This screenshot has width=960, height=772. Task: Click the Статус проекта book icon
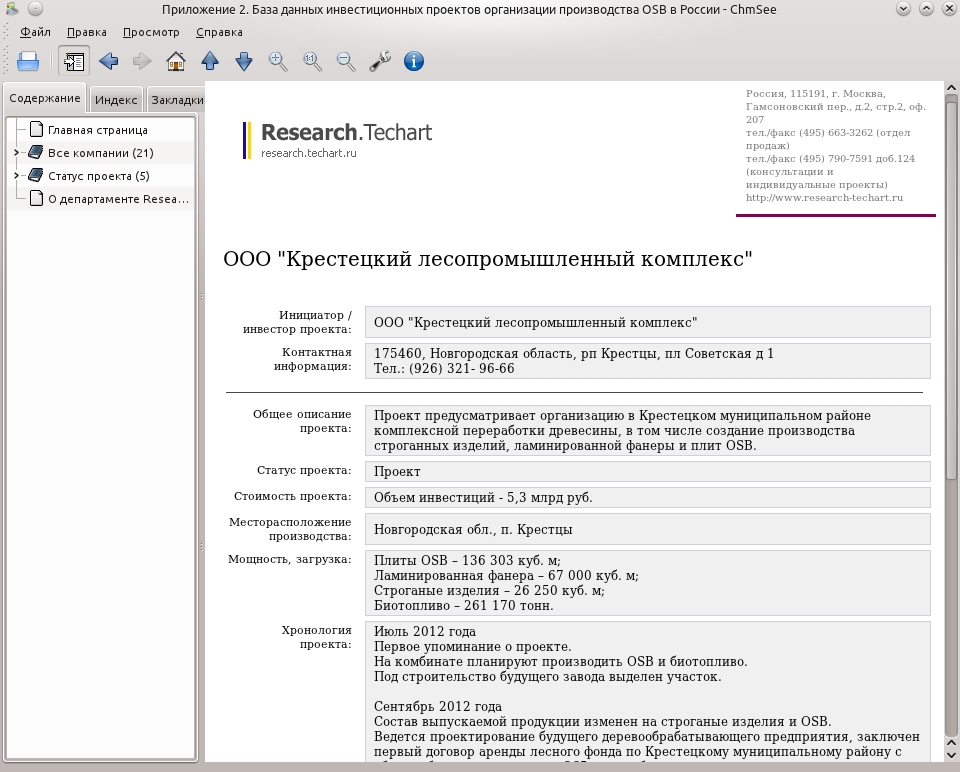36,176
